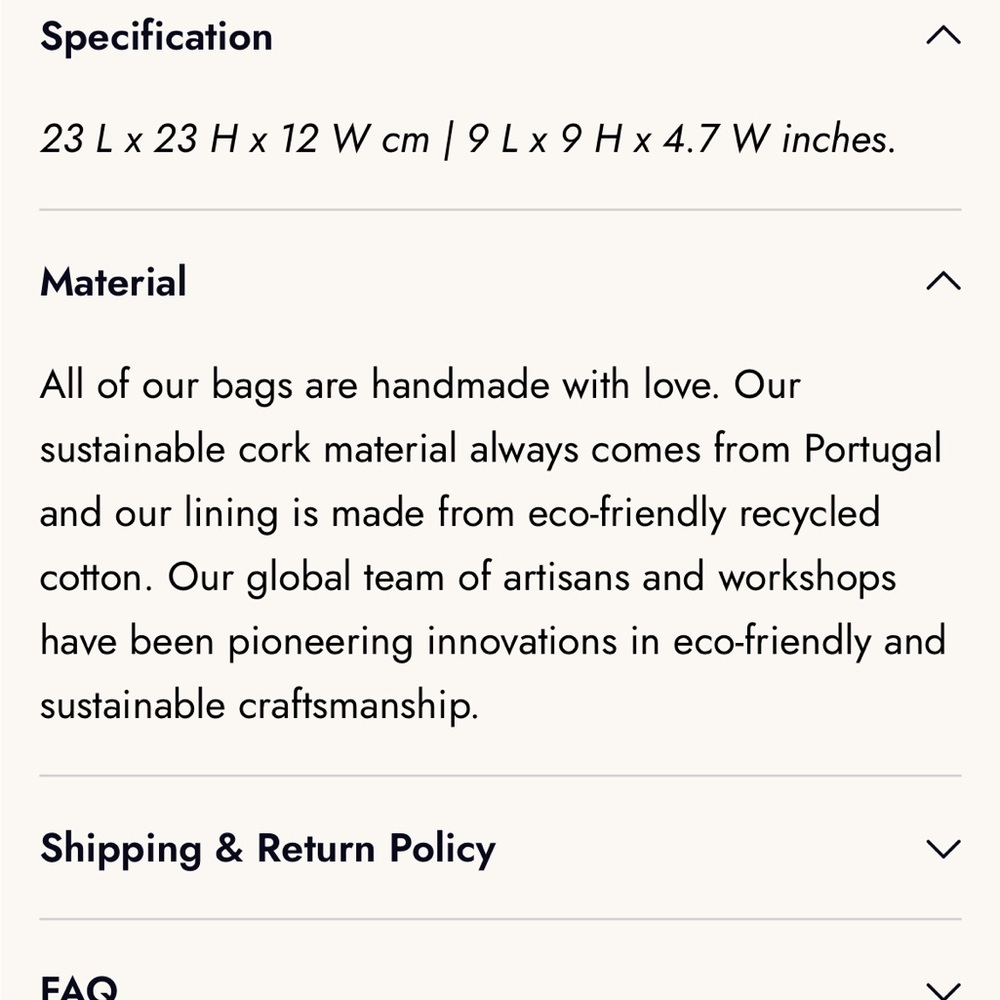Expand Shipping & Return Policy down chevron

(943, 848)
